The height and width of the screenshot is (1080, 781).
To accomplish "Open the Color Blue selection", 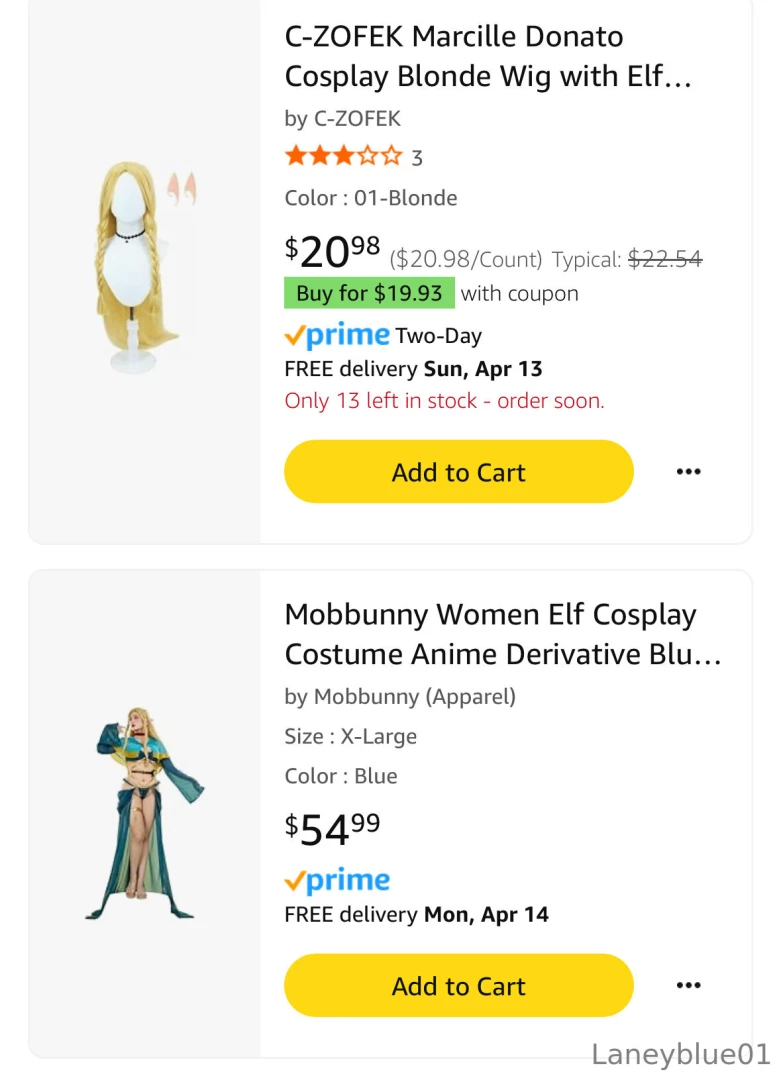I will (x=340, y=776).
